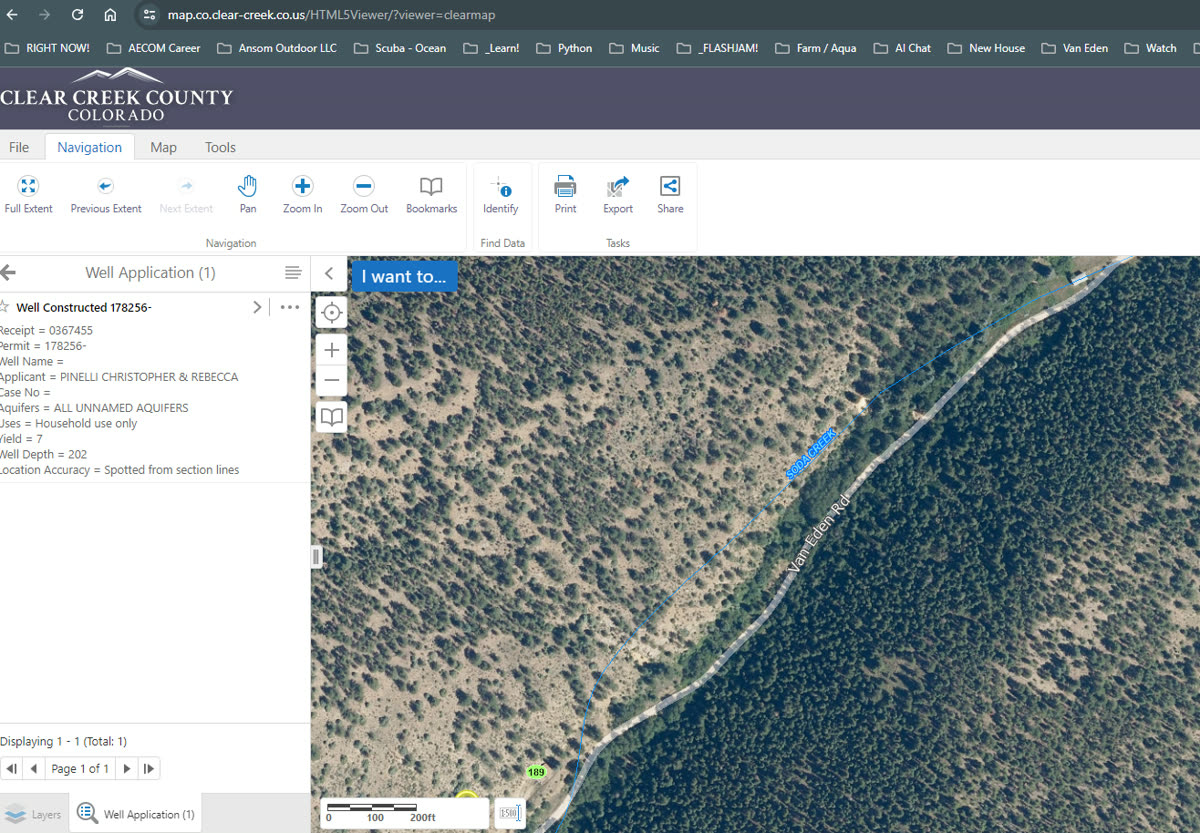The height and width of the screenshot is (833, 1200).
Task: Switch to the Navigation tab
Action: pyautogui.click(x=89, y=147)
